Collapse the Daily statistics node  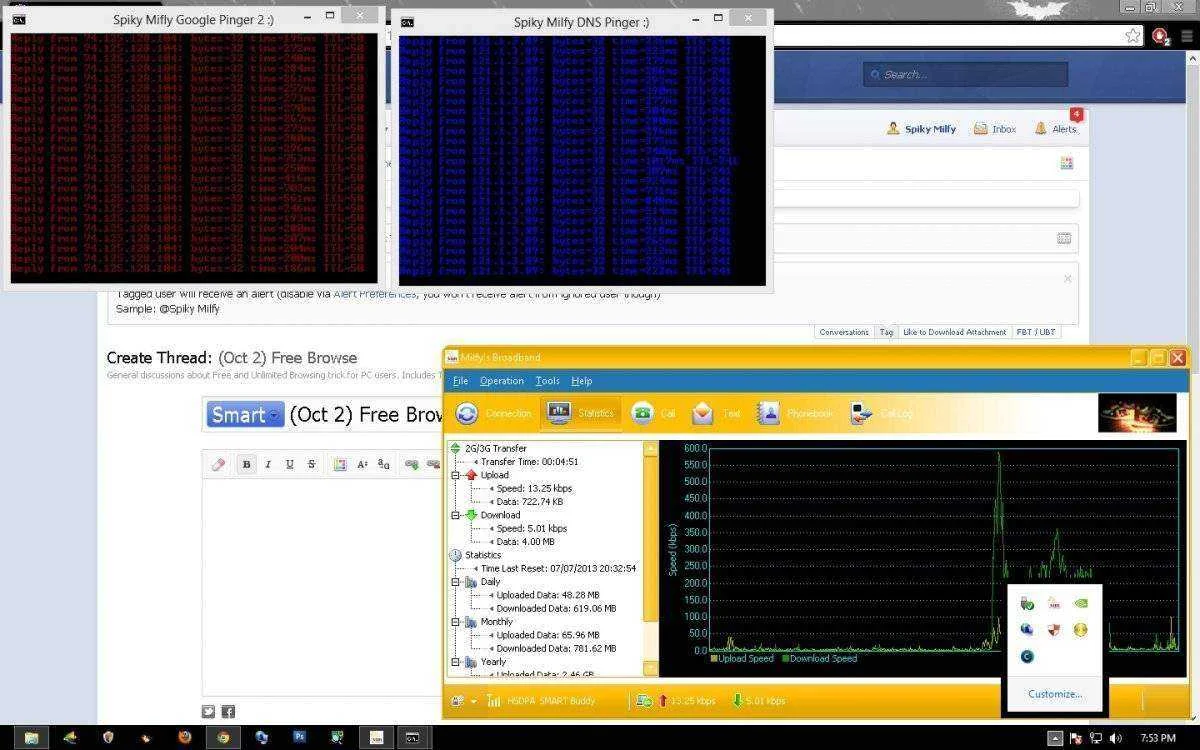click(x=456, y=582)
